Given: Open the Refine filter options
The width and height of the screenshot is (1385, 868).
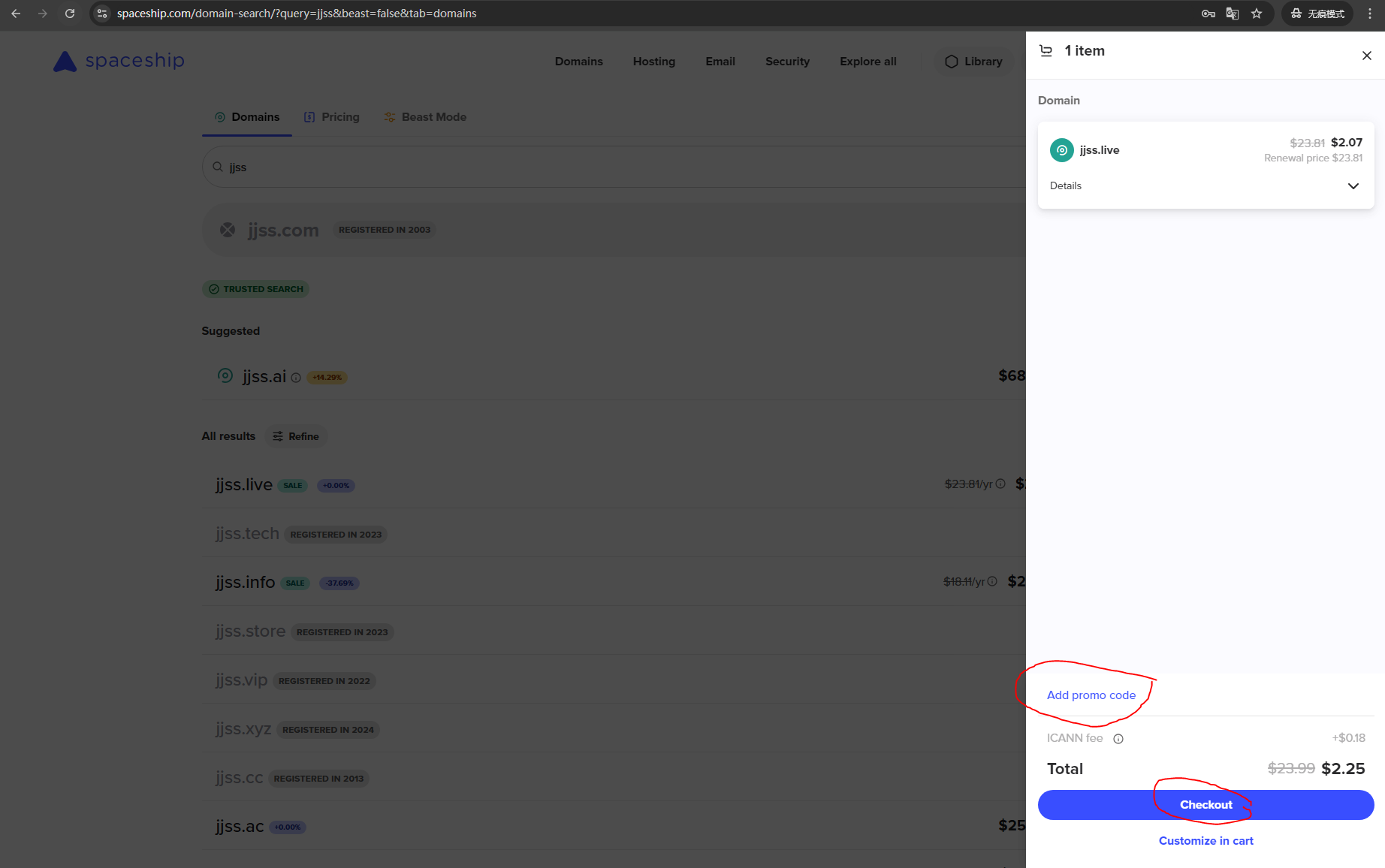Looking at the screenshot, I should (296, 436).
